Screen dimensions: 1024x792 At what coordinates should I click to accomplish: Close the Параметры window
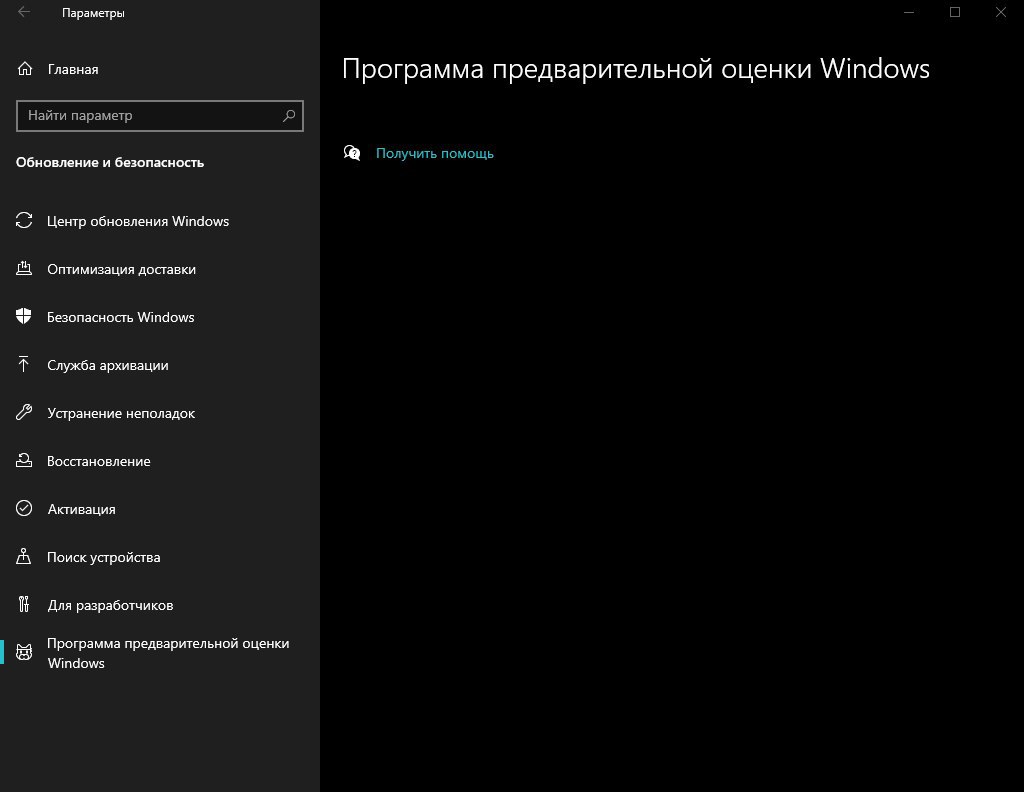[1000, 12]
